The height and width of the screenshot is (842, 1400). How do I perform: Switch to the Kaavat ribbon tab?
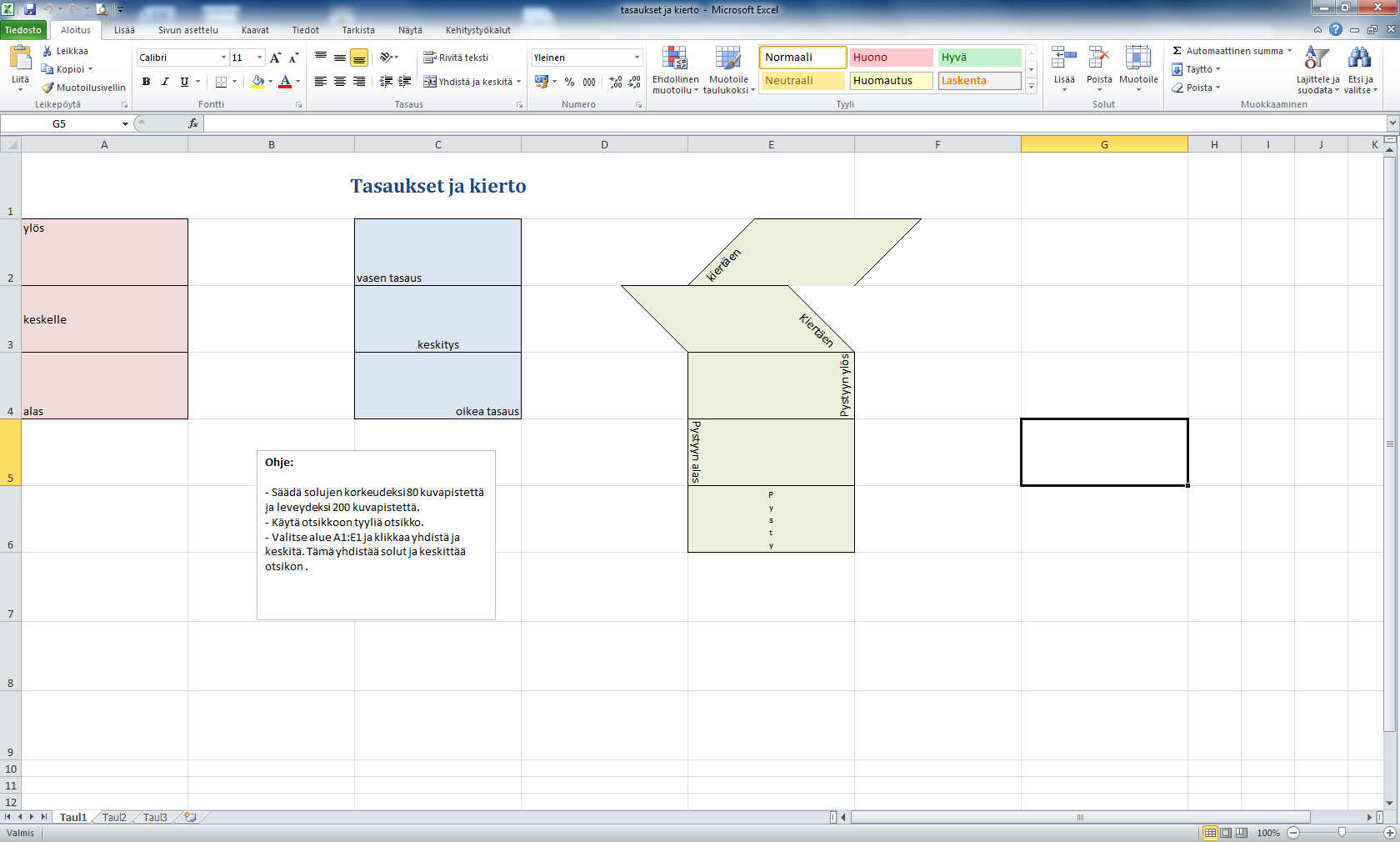[x=255, y=30]
